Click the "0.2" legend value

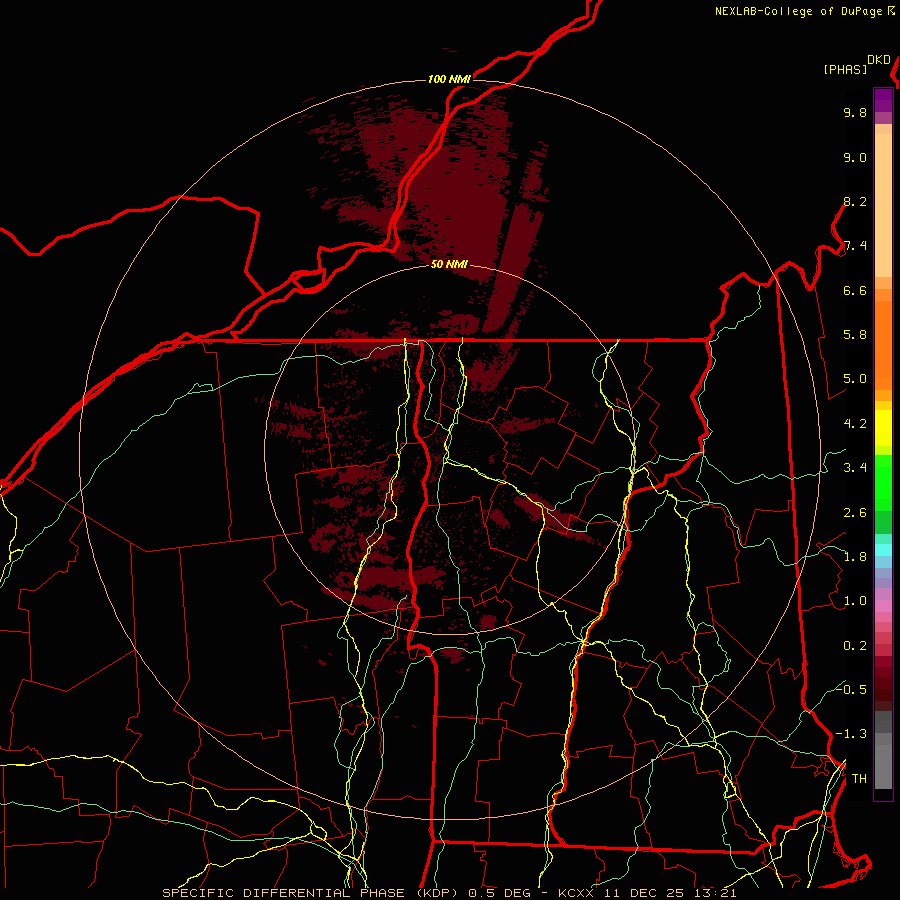(x=855, y=646)
